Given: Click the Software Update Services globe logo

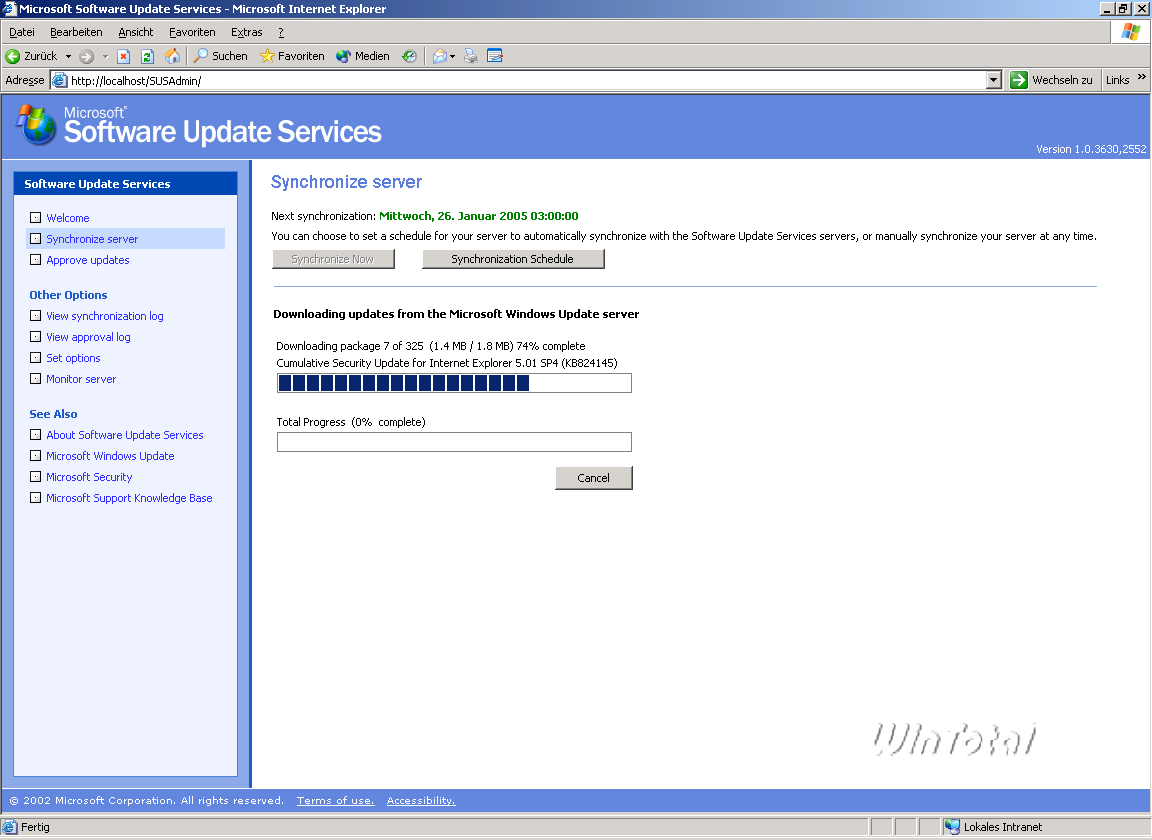Looking at the screenshot, I should click(37, 125).
